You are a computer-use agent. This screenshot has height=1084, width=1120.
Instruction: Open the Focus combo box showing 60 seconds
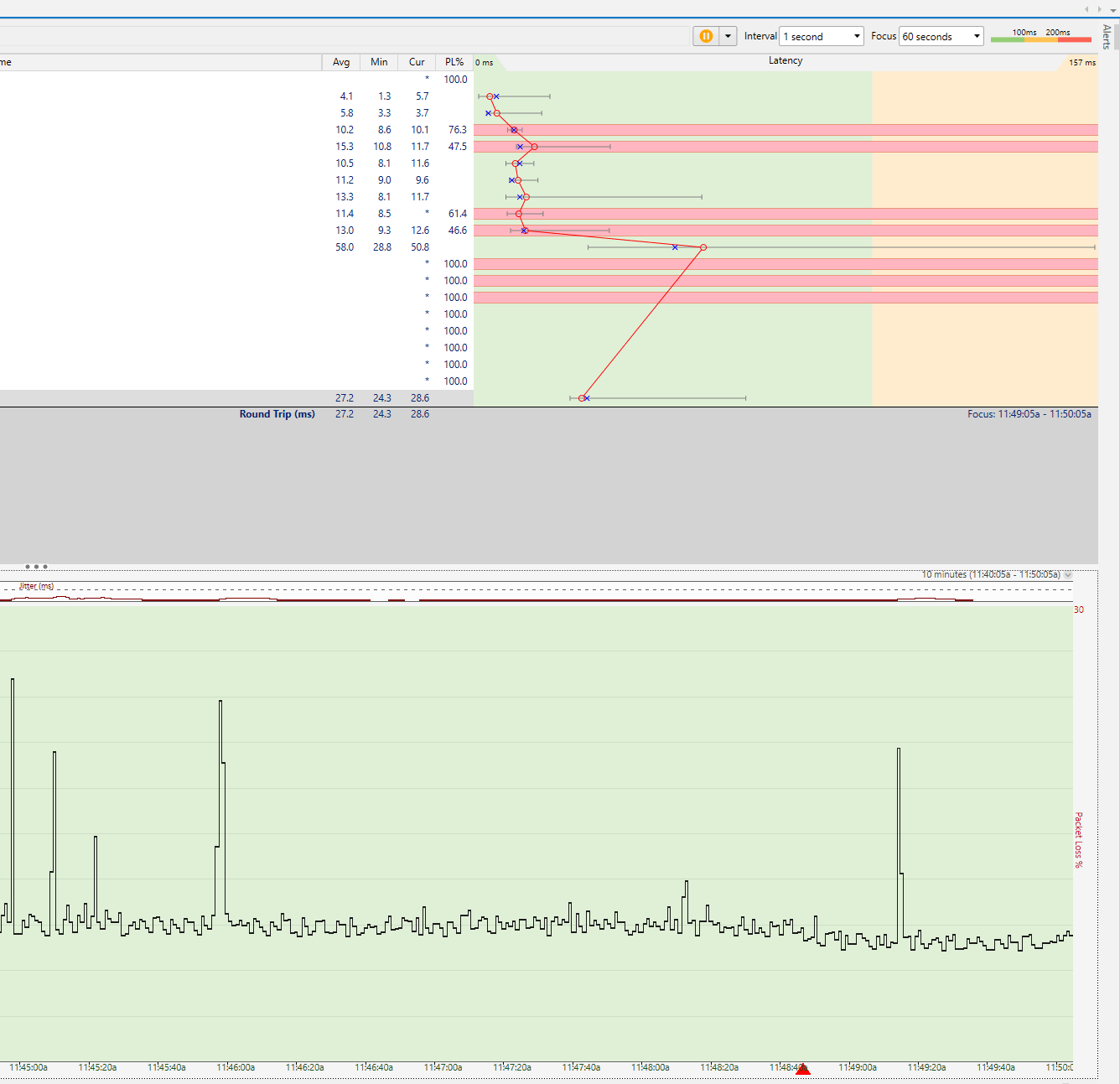(x=941, y=36)
